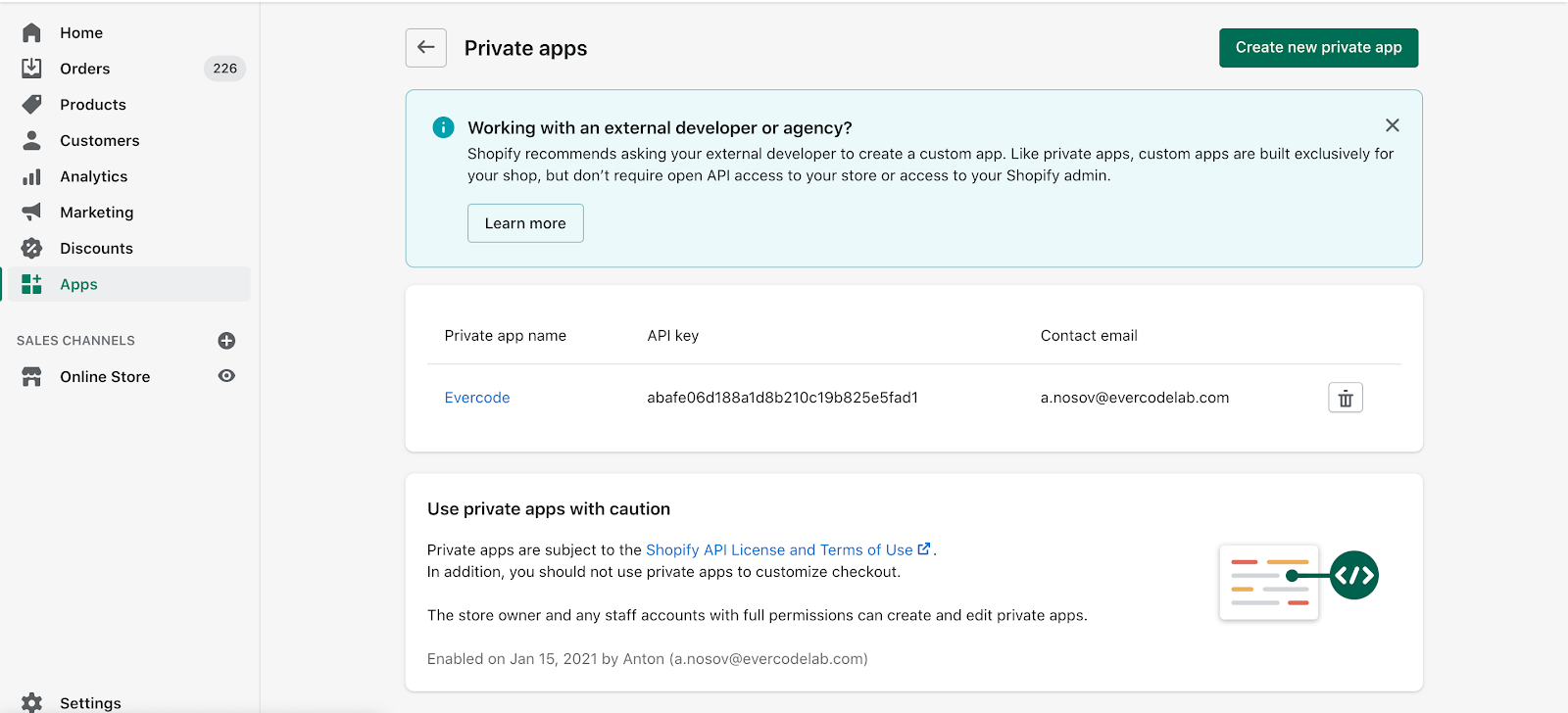Go back using the arrow button
Screen dimensions: 1568x713
click(426, 48)
